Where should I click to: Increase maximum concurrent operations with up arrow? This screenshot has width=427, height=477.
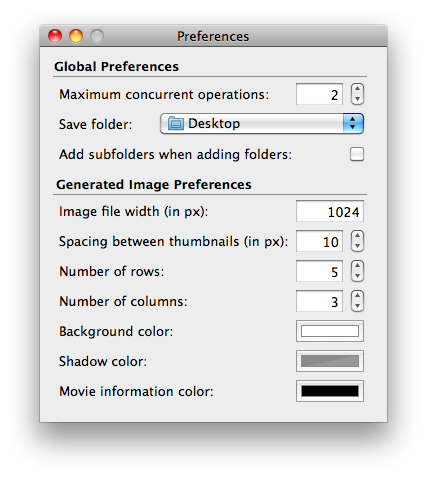[x=357, y=89]
